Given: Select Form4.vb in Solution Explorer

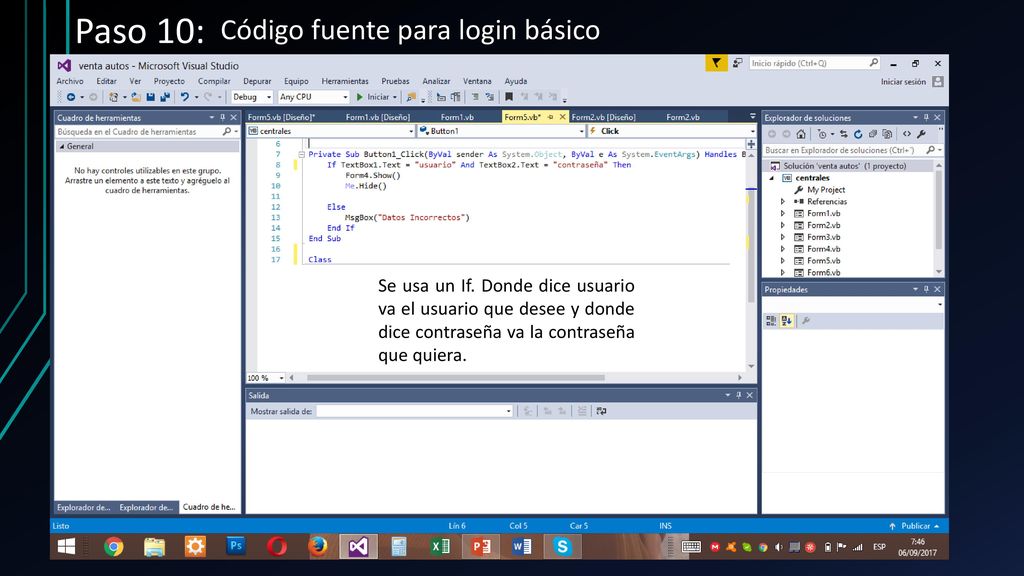Looking at the screenshot, I should [x=824, y=249].
